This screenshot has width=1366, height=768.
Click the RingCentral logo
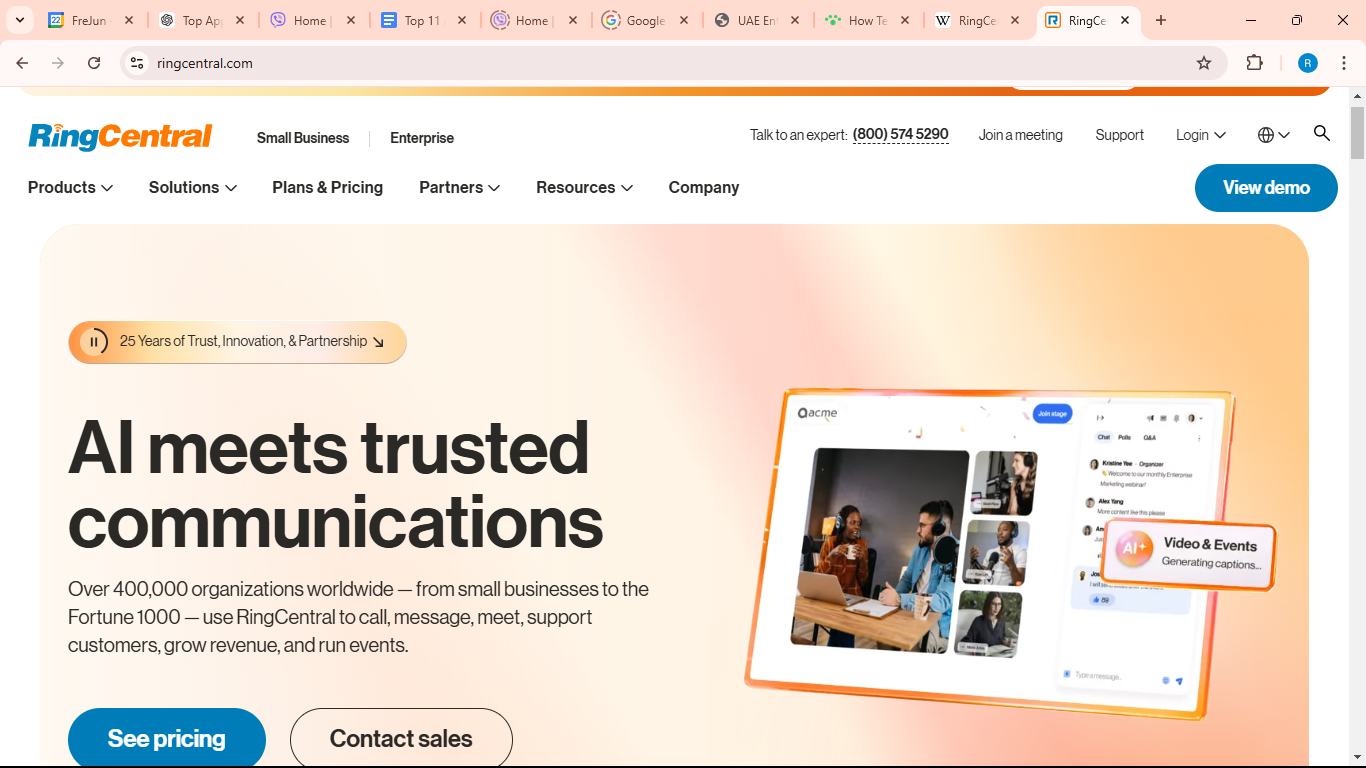[119, 136]
